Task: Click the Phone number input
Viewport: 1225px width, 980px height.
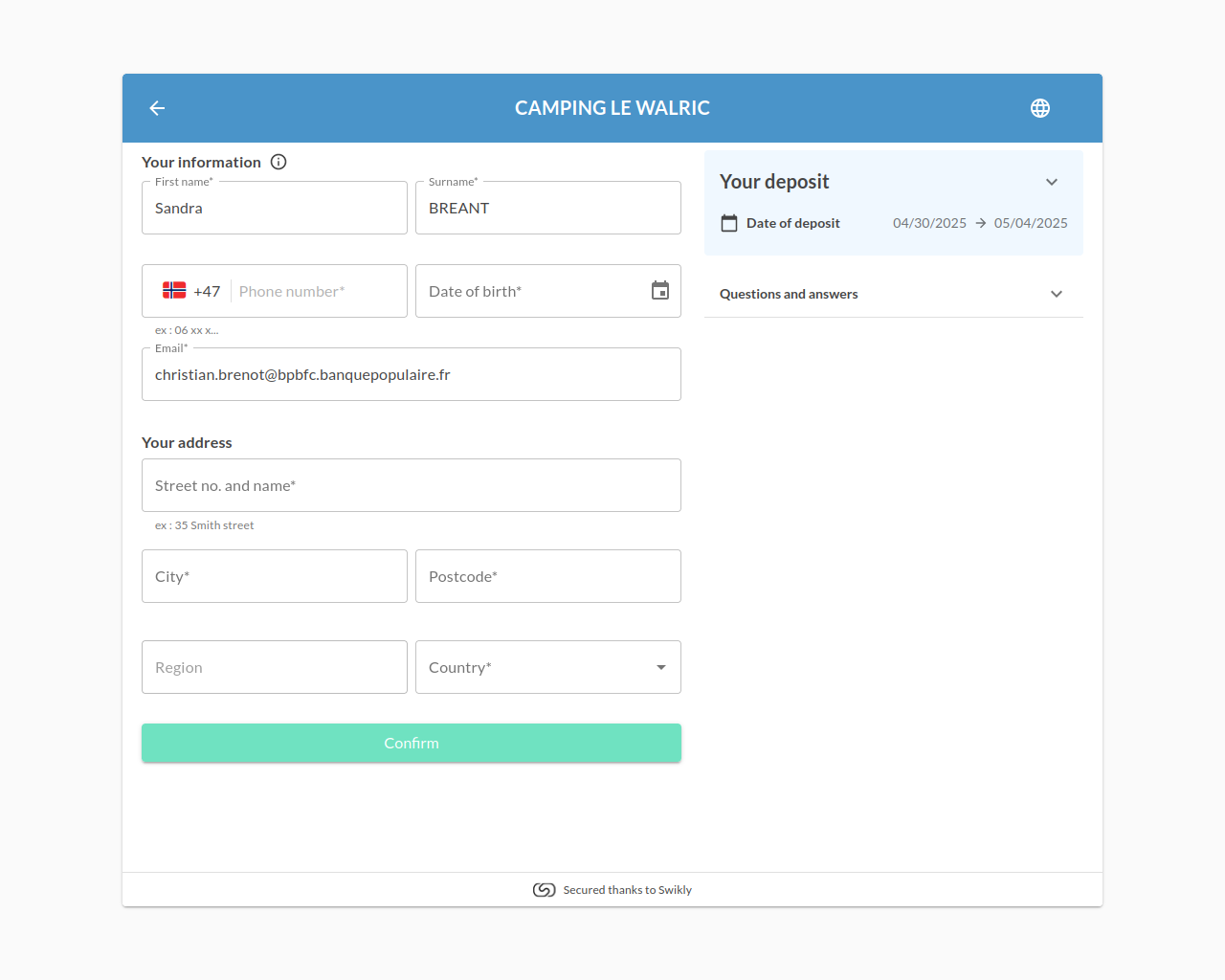Action: point(318,291)
